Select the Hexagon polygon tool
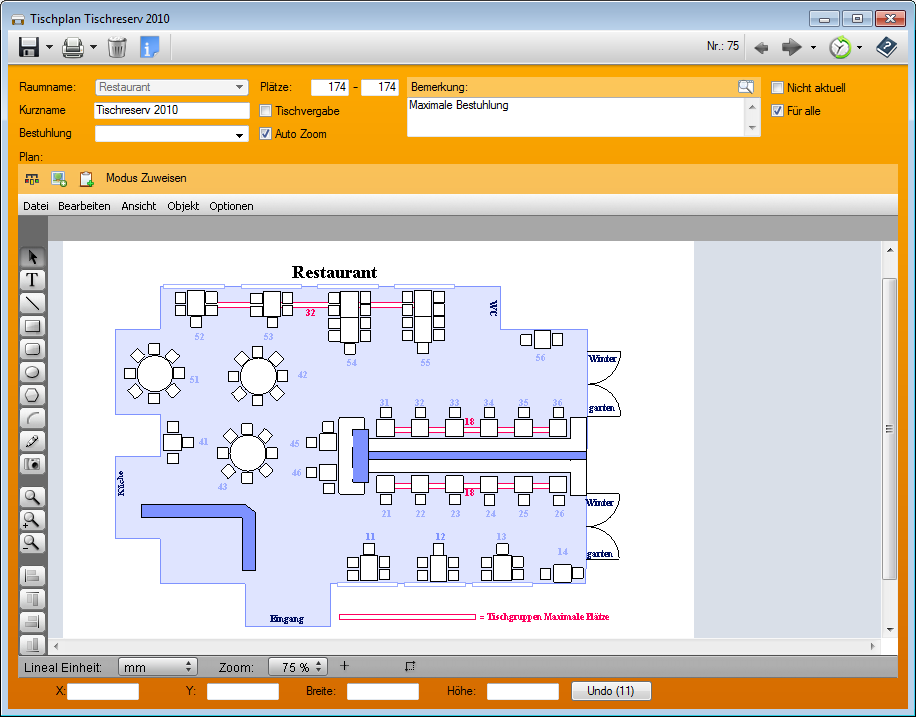Image resolution: width=916 pixels, height=717 pixels. click(33, 395)
